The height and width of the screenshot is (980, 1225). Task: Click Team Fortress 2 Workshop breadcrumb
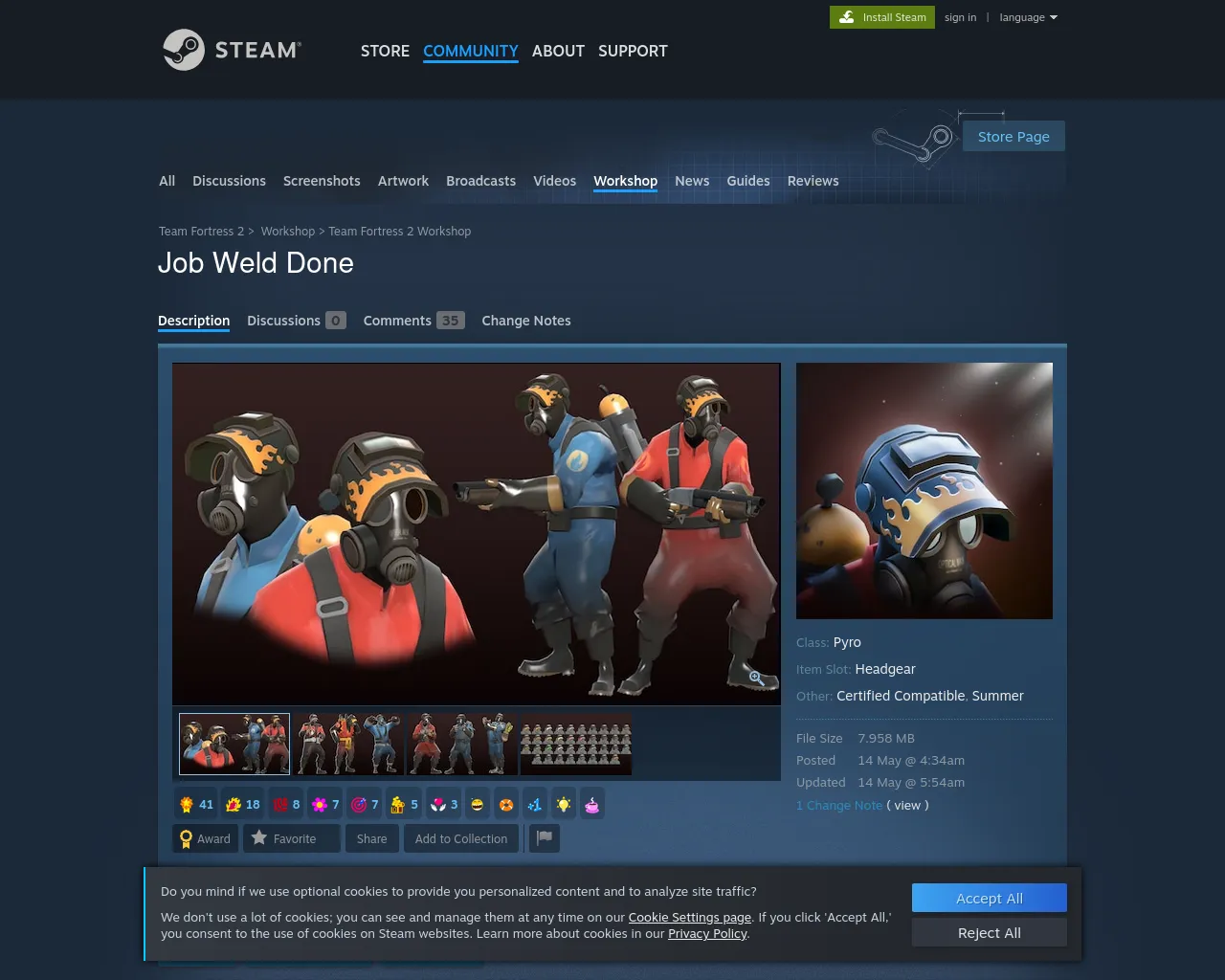399,232
